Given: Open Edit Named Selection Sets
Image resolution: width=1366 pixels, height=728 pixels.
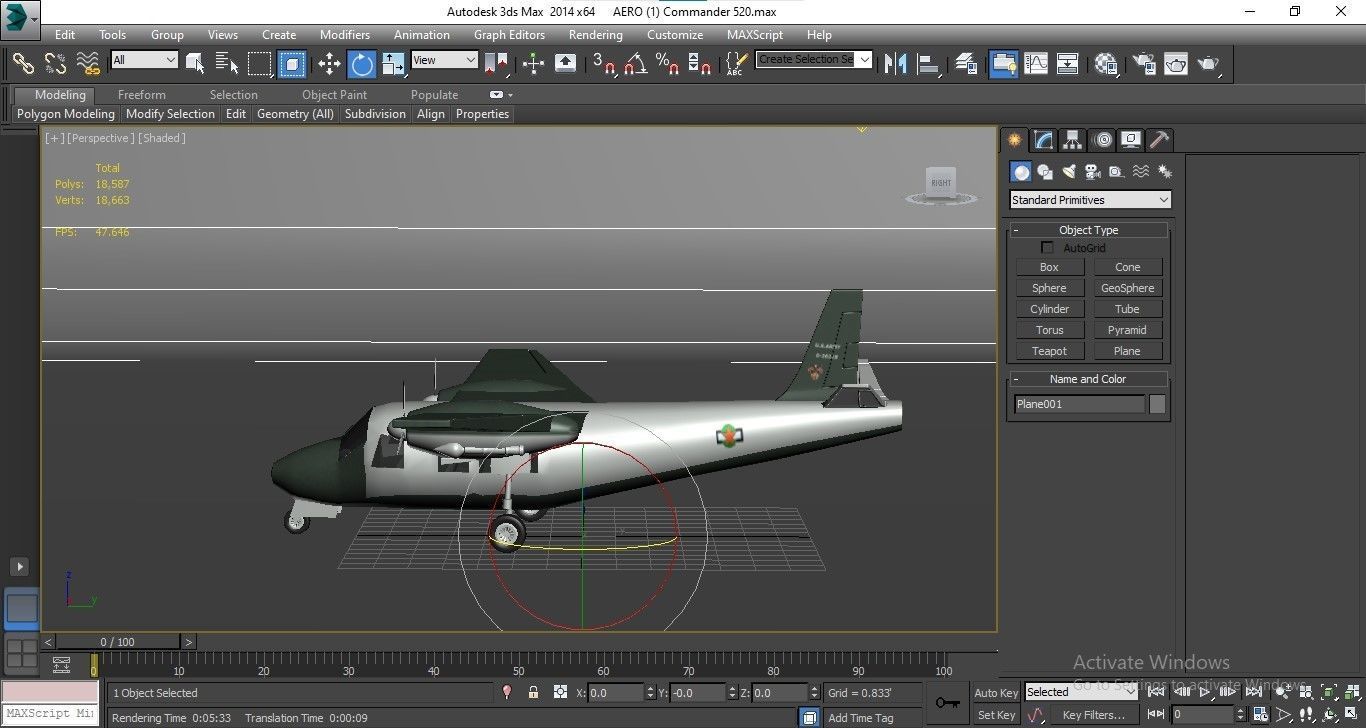Looking at the screenshot, I should point(736,63).
